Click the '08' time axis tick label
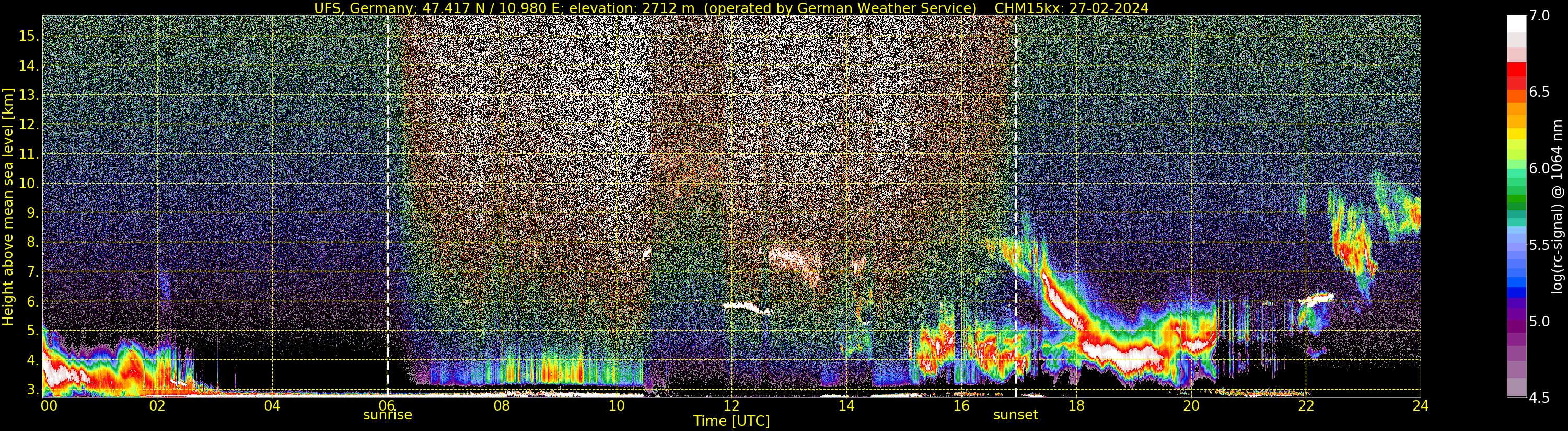 pos(502,405)
